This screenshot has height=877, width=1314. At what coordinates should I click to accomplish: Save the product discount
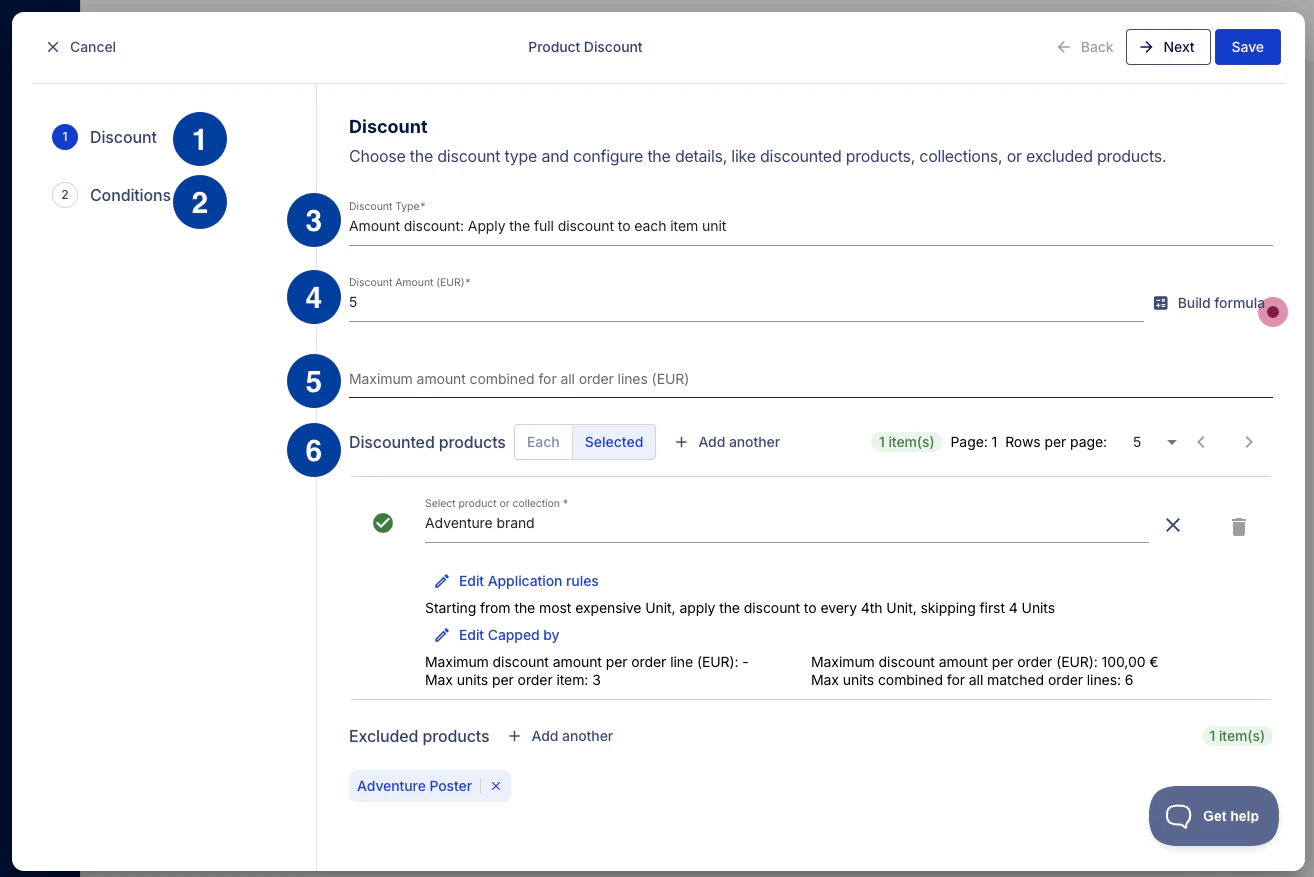coord(1248,47)
